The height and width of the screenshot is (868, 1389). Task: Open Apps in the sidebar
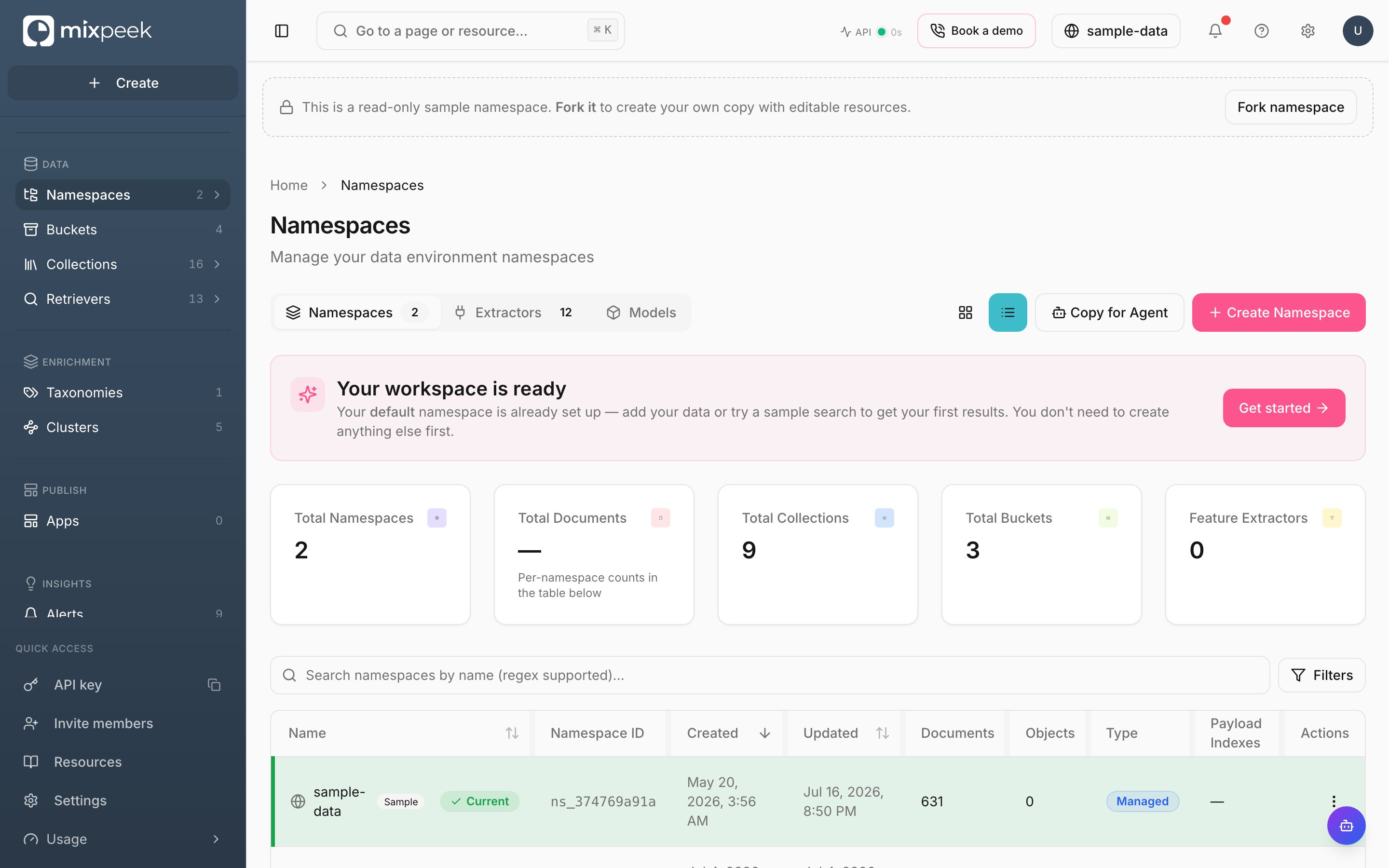click(123, 521)
